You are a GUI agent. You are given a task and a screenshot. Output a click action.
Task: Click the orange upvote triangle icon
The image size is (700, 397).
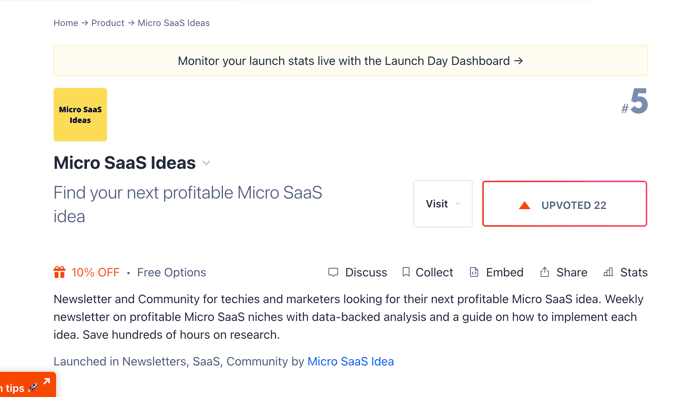coord(525,205)
